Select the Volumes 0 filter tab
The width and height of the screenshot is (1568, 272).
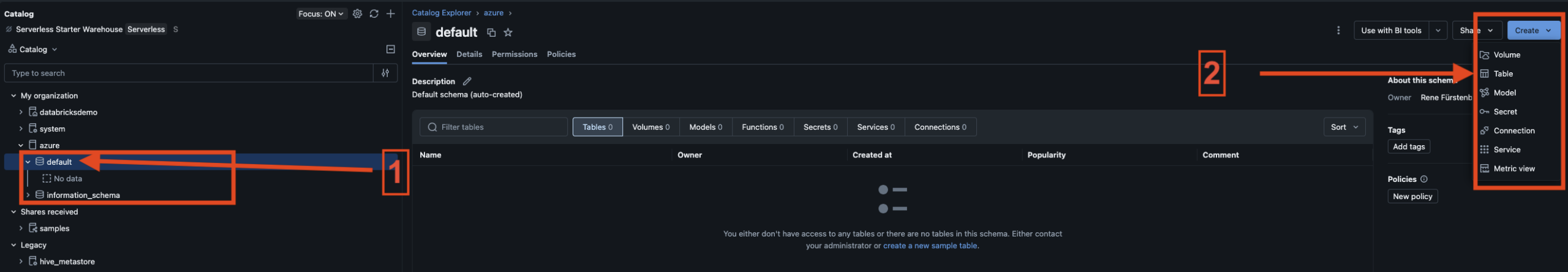[x=650, y=127]
